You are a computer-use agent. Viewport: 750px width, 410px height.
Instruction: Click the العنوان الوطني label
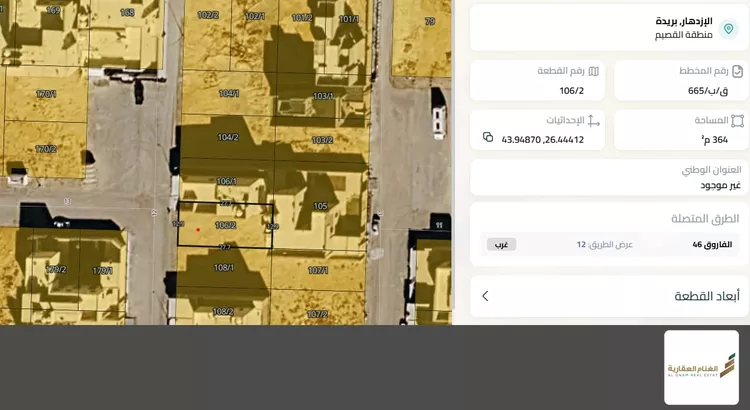pos(711,170)
